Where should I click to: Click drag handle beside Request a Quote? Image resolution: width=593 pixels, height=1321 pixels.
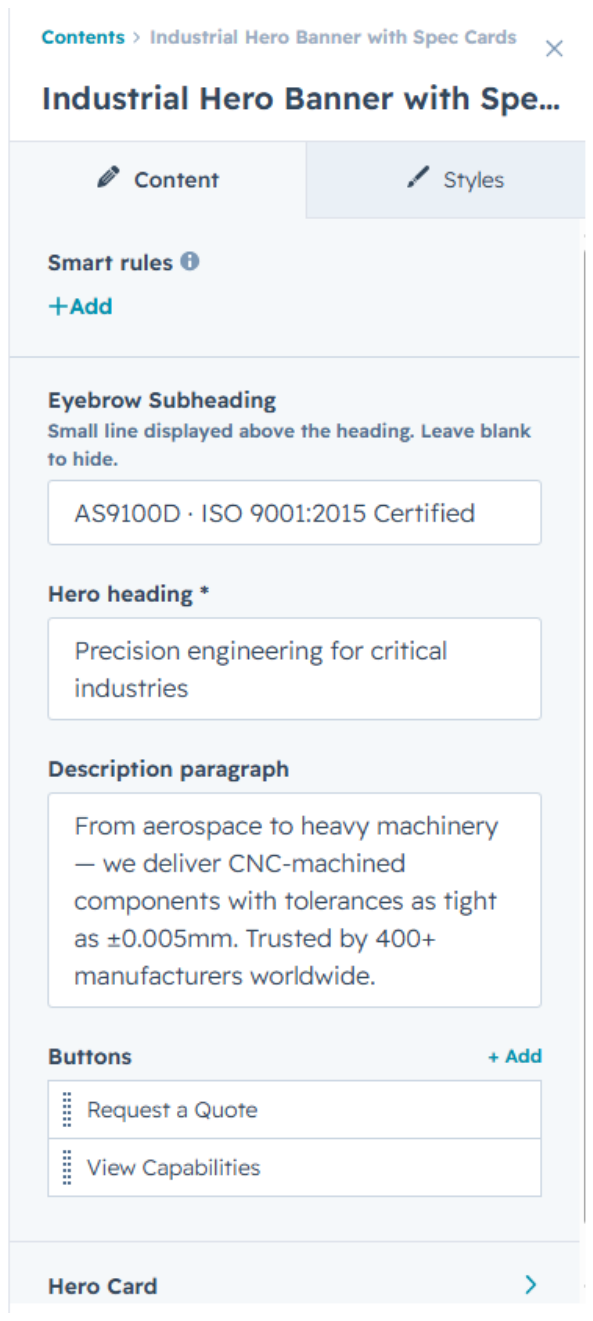coord(67,1110)
